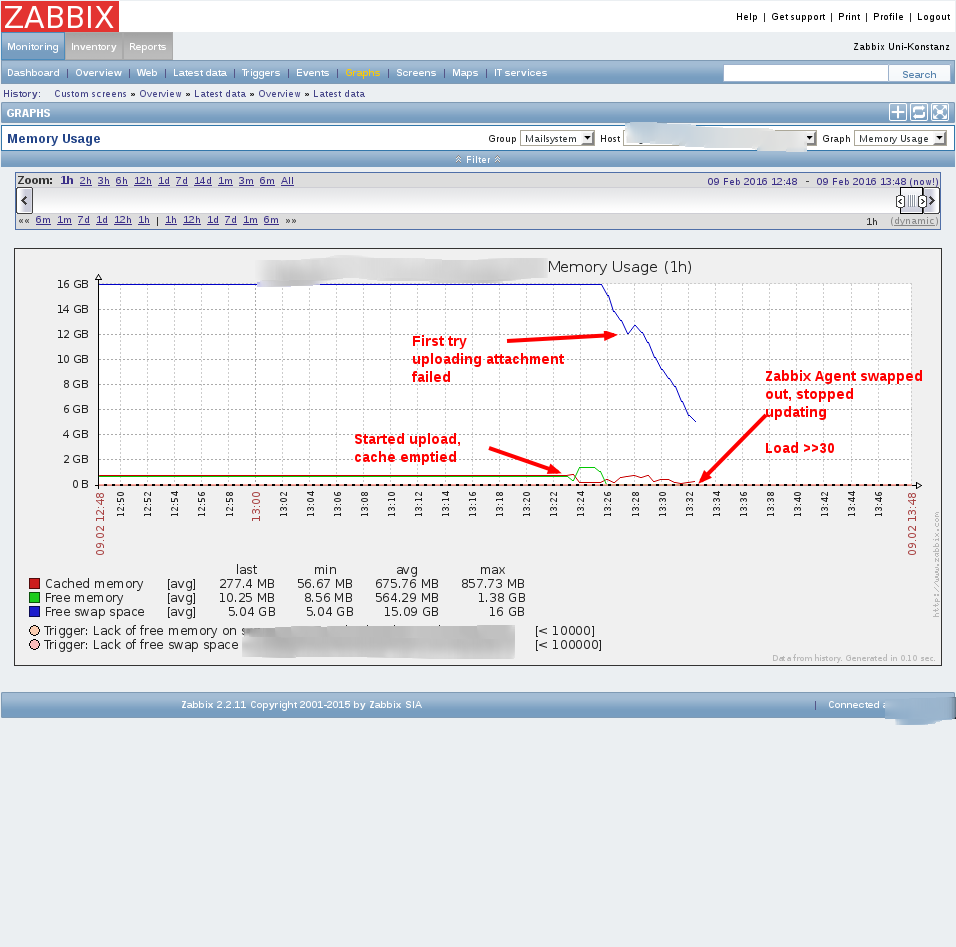Viewport: 956px width, 947px height.
Task: Click the left scroll arrow of time bar
Action: pos(25,200)
